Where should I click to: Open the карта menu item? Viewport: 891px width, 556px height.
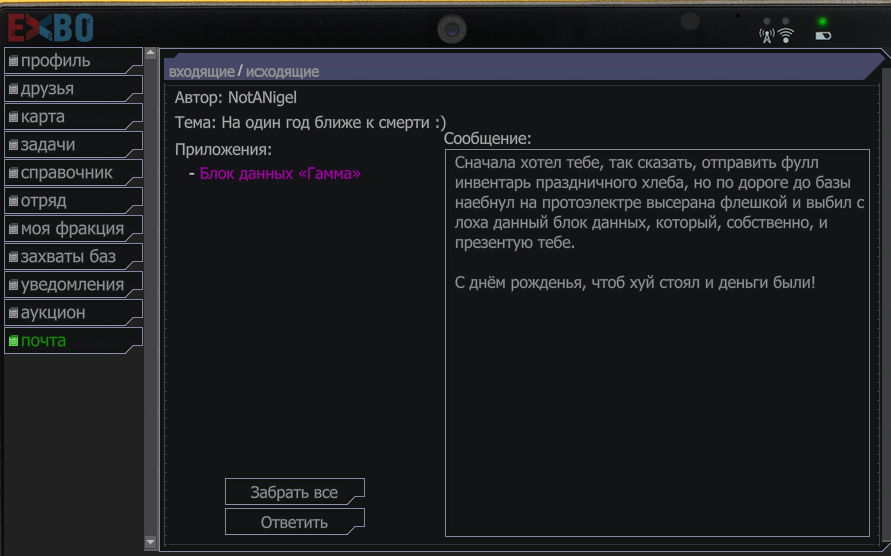tap(73, 116)
